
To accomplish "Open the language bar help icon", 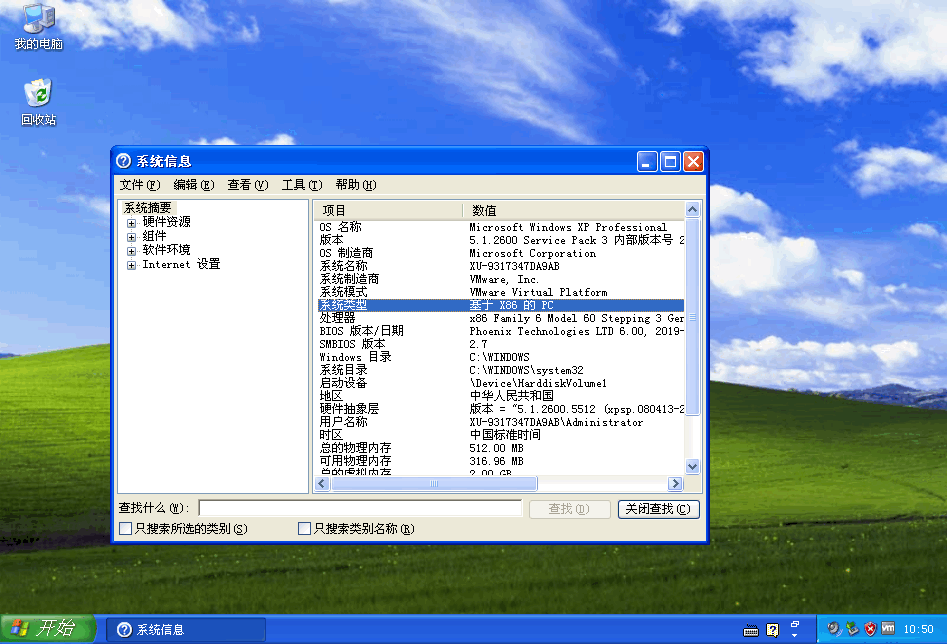I will click(x=772, y=630).
